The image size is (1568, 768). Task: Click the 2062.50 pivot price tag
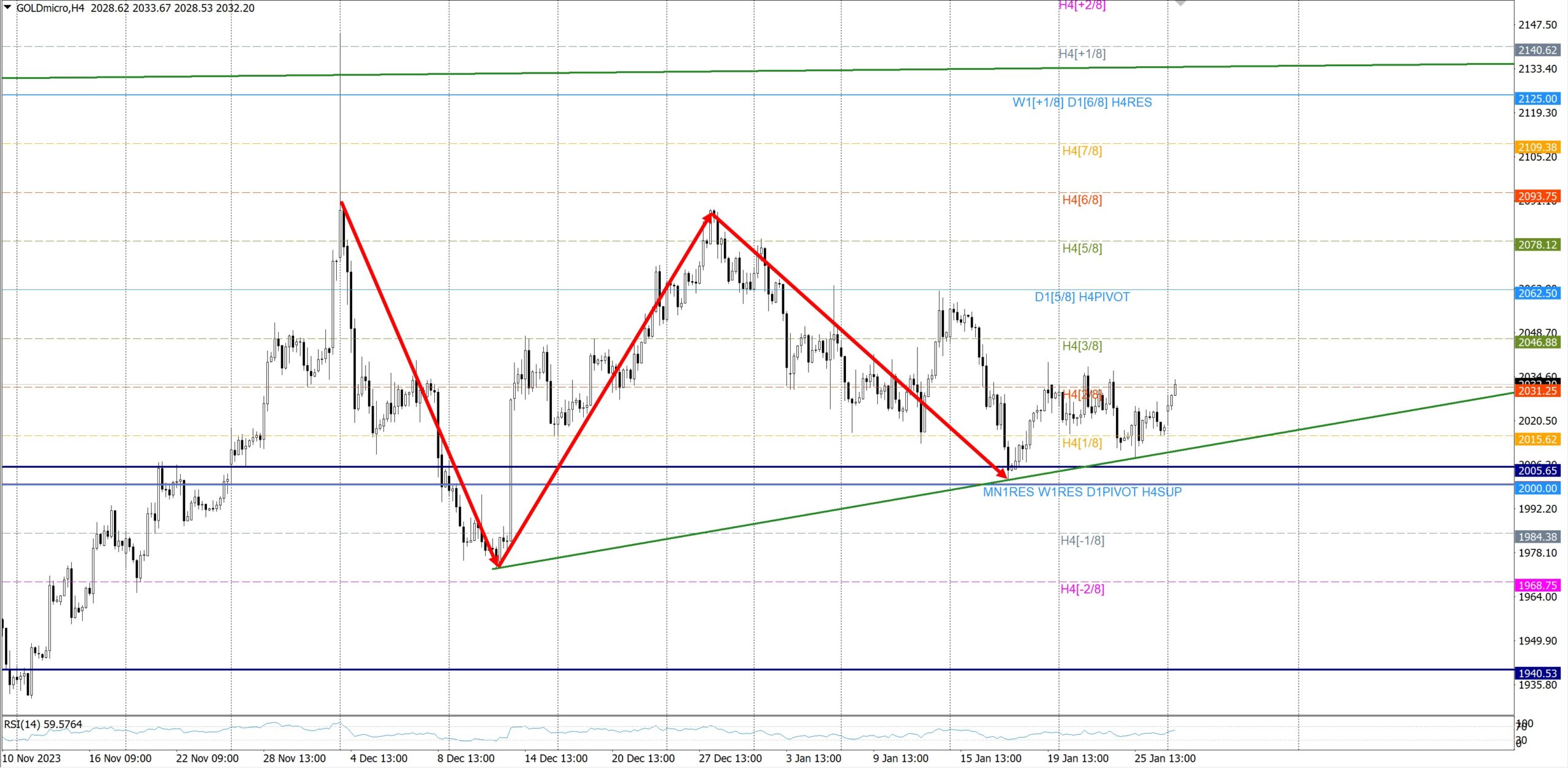click(1537, 293)
